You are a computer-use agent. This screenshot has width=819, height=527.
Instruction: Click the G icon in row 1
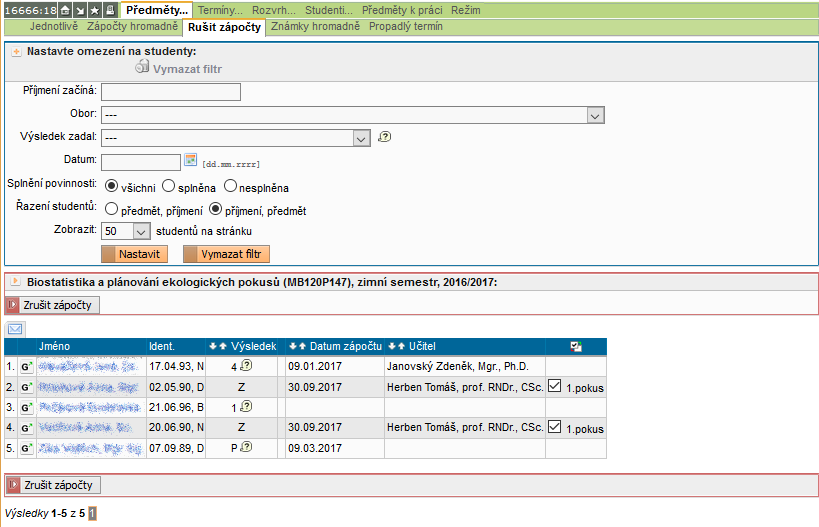pos(27,367)
